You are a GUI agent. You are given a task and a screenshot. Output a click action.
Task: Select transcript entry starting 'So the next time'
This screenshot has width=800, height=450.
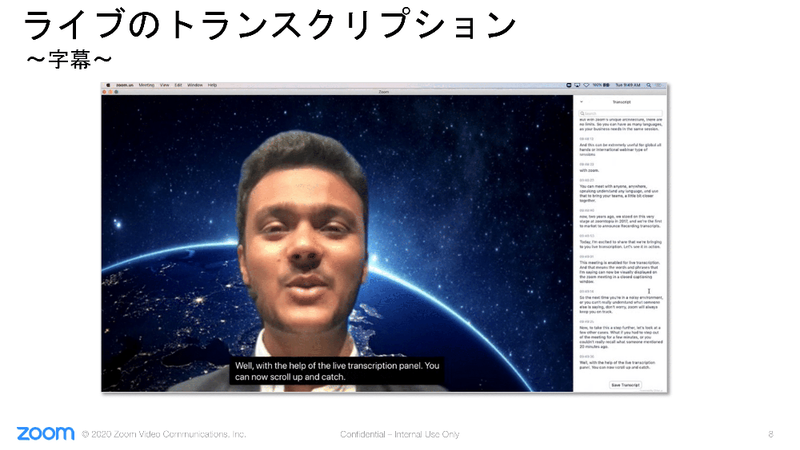click(x=620, y=304)
